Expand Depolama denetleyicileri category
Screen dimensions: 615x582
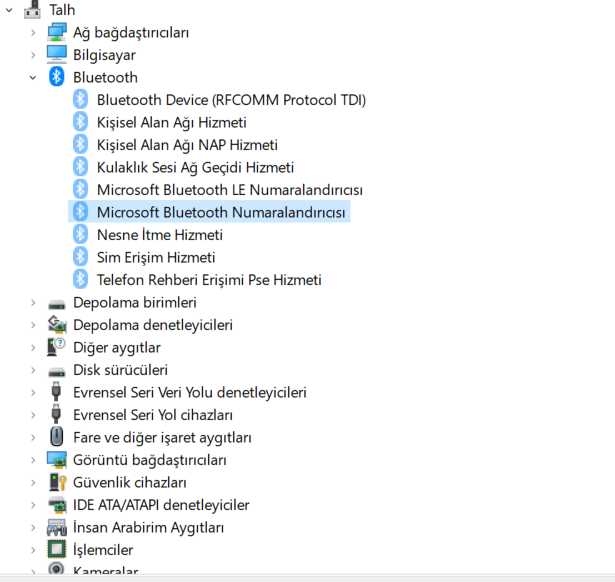tap(33, 325)
